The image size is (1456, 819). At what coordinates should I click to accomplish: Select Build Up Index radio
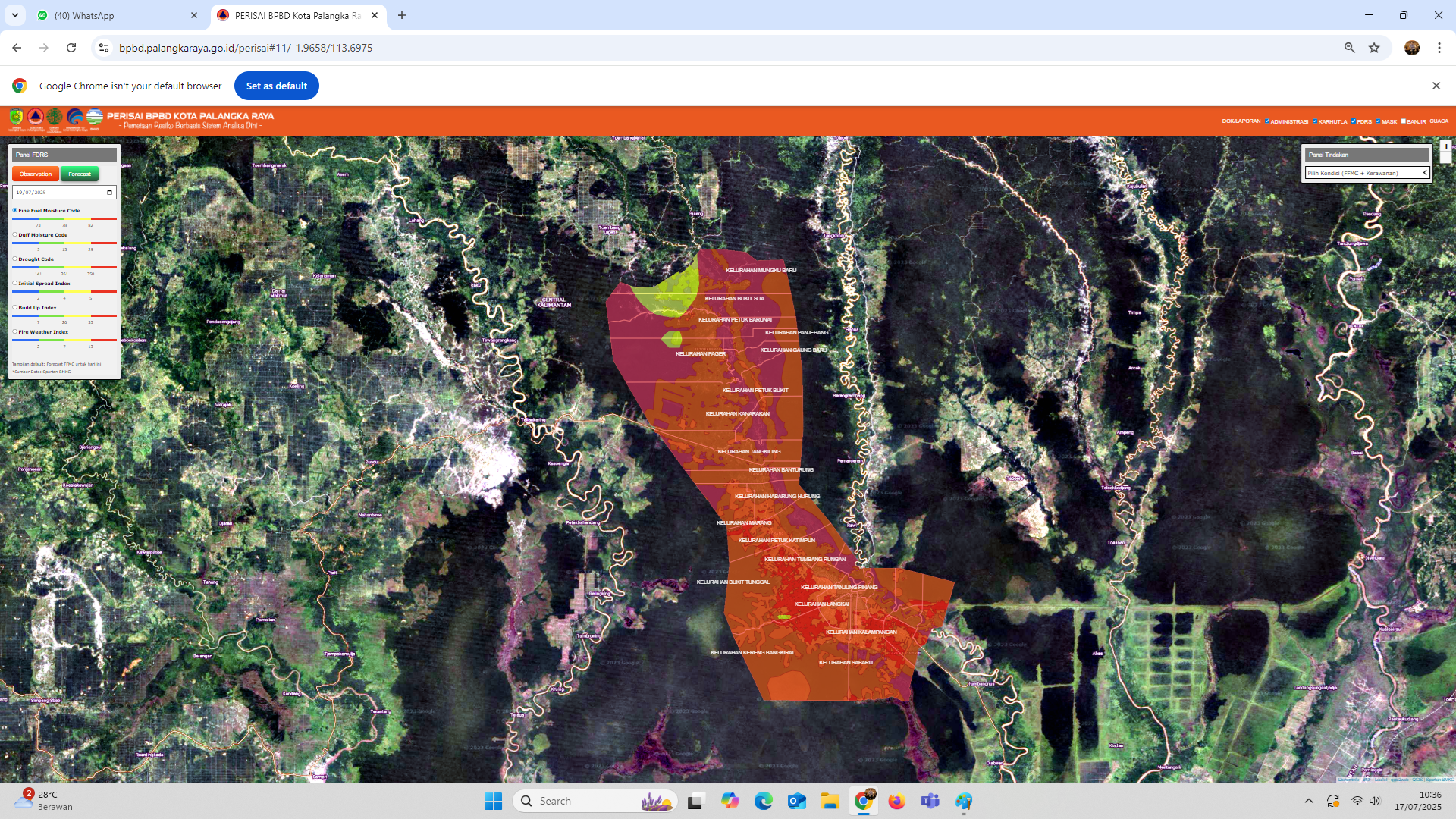pos(14,307)
